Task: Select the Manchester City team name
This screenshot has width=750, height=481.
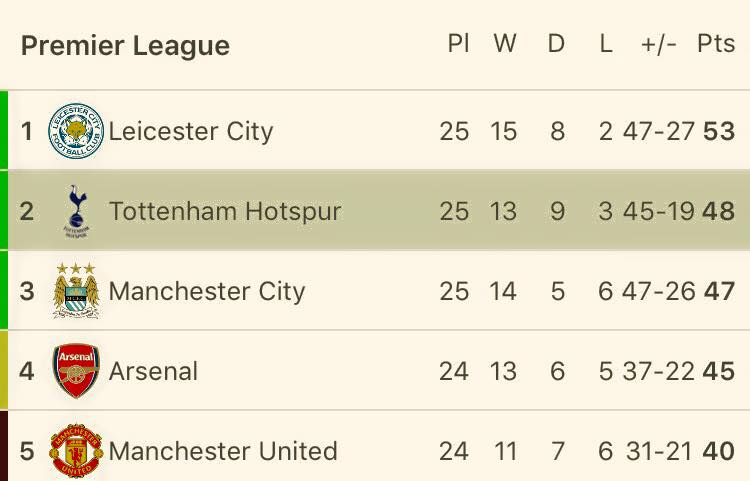Action: click(206, 291)
